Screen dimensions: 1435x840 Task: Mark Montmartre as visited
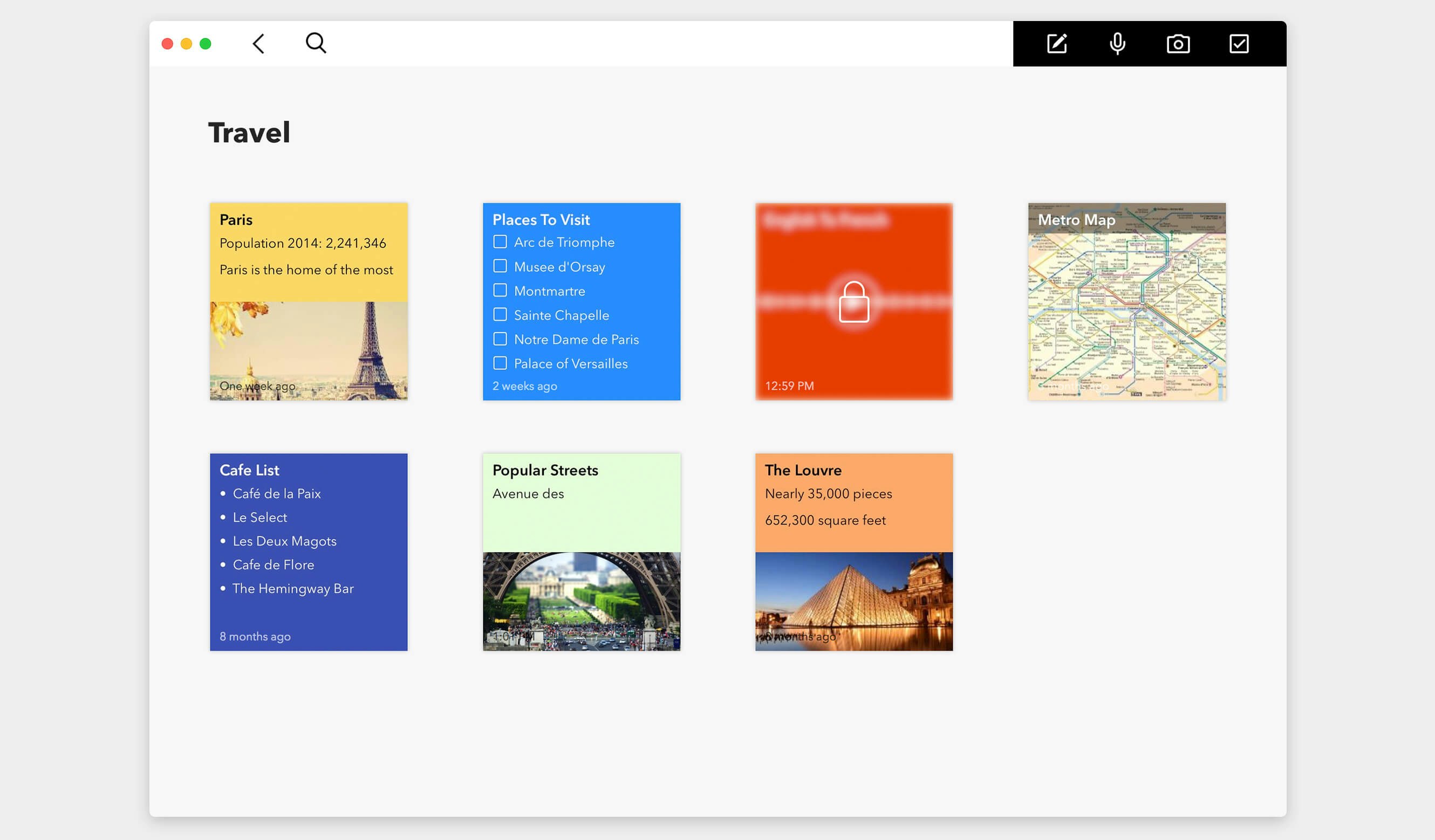[500, 290]
